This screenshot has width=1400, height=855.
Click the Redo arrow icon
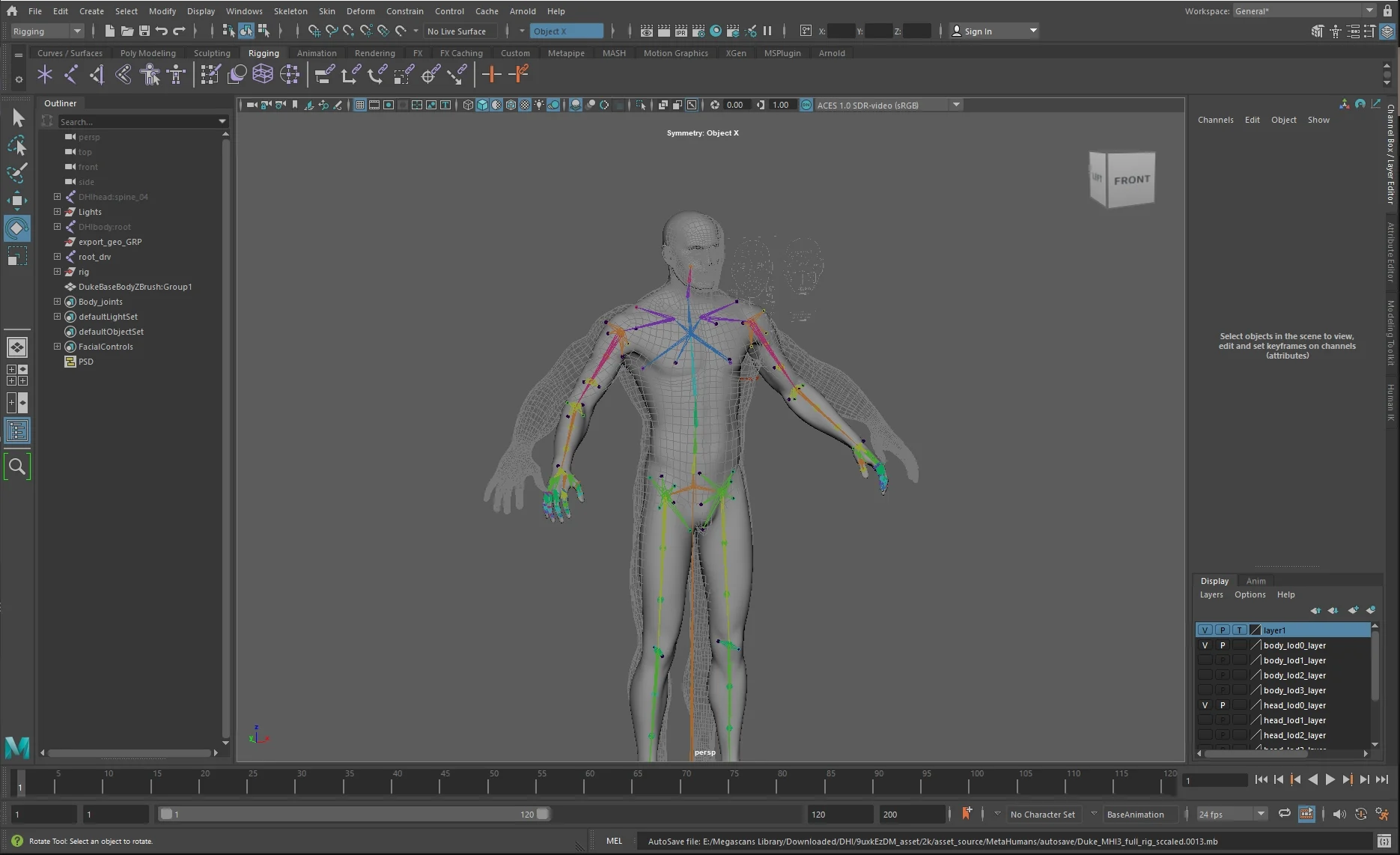(x=179, y=31)
